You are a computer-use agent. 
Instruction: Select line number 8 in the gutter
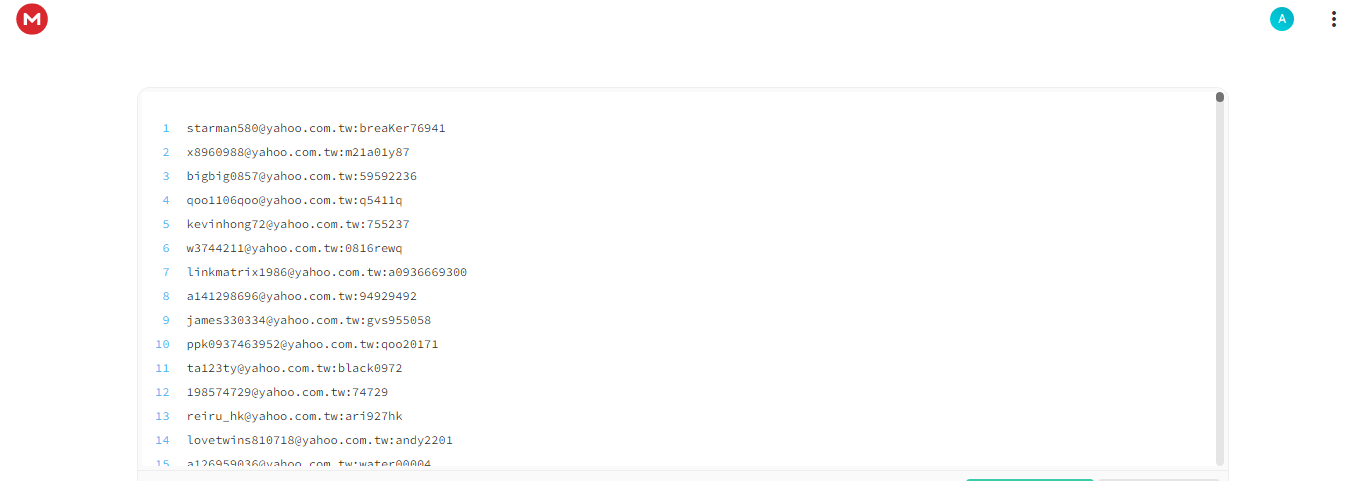[x=166, y=296]
